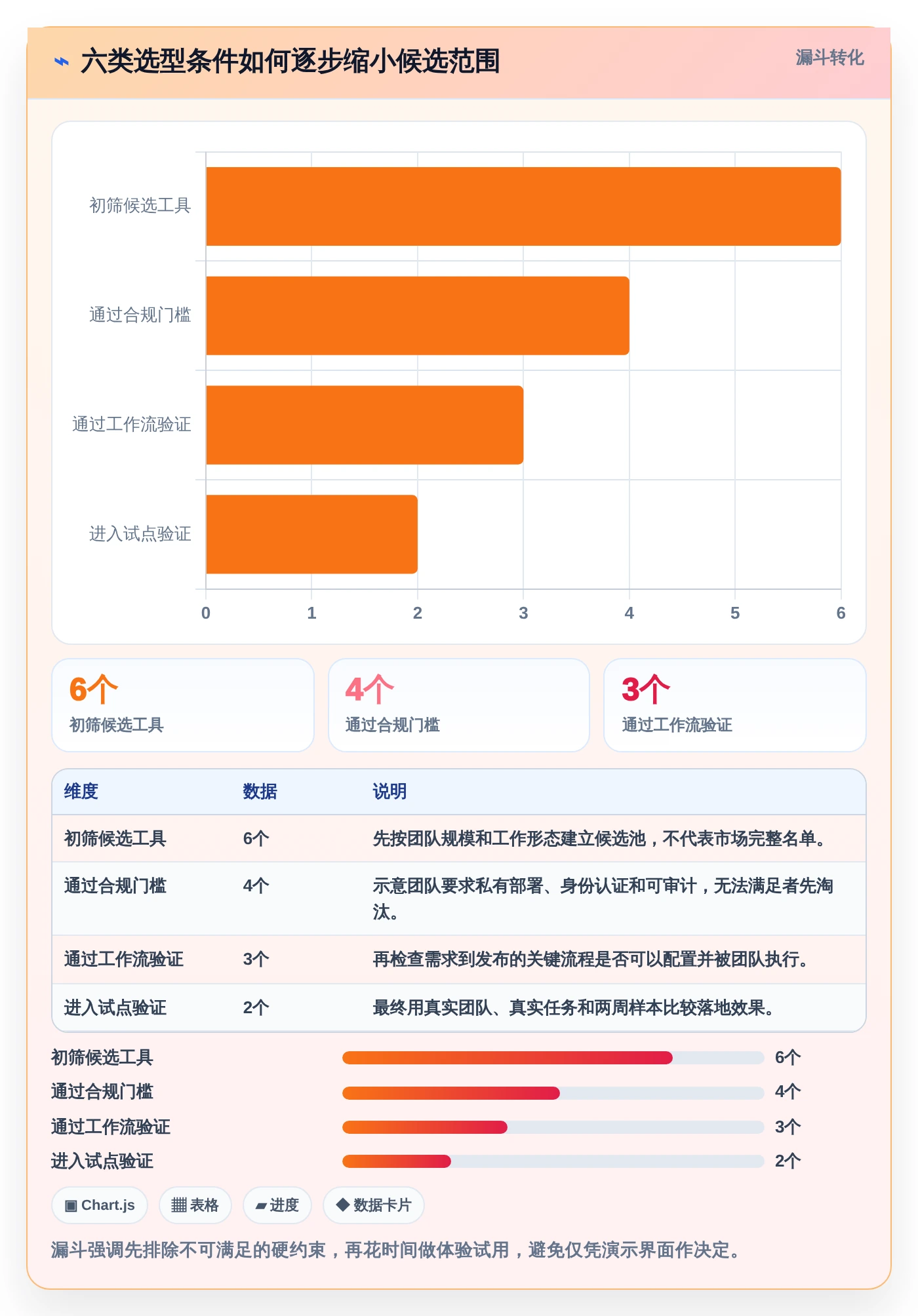Click table cell 3个 in data column

pos(256,959)
